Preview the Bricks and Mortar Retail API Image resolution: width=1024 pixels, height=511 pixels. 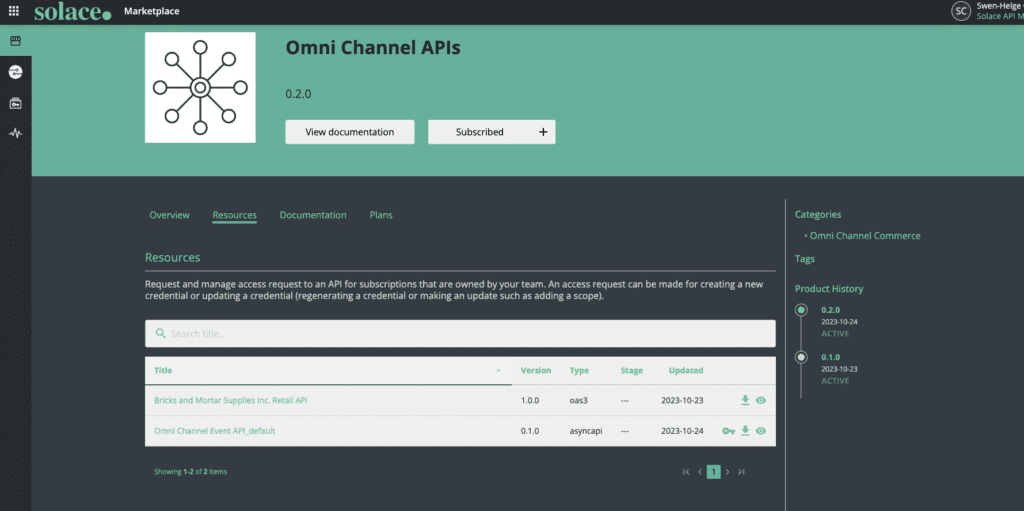point(761,401)
